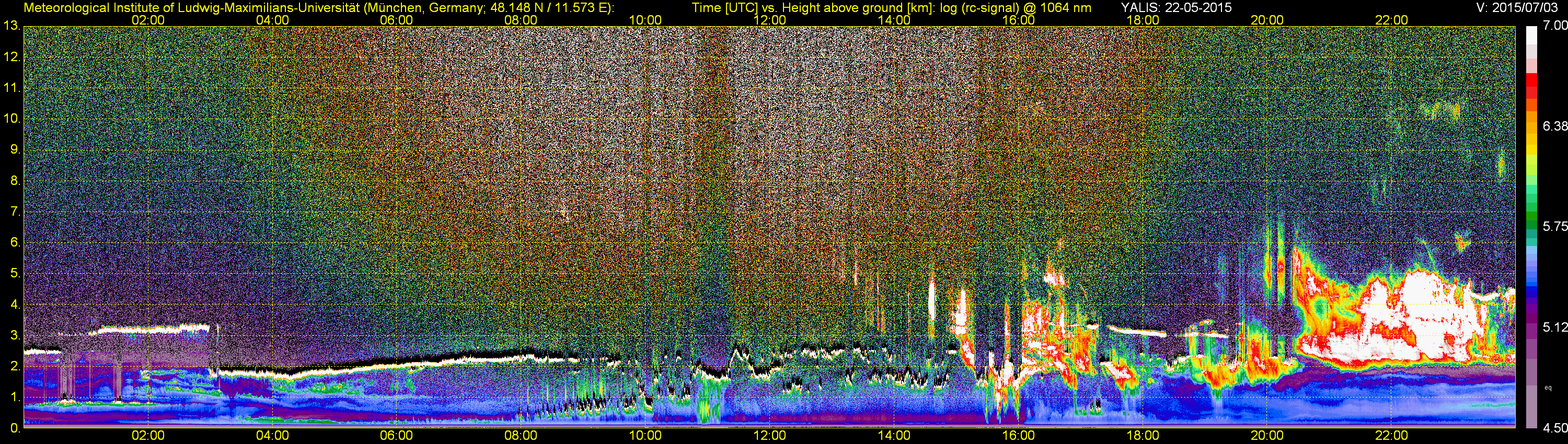Click the 22:00 label on the top time axis
The width and height of the screenshot is (1568, 444).
coord(1391,20)
